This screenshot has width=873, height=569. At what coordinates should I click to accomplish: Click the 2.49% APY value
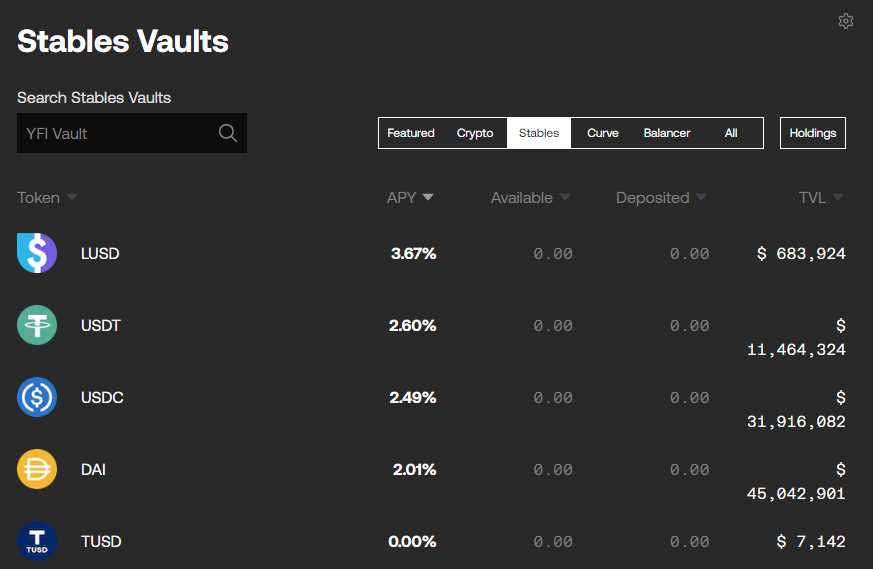point(412,397)
